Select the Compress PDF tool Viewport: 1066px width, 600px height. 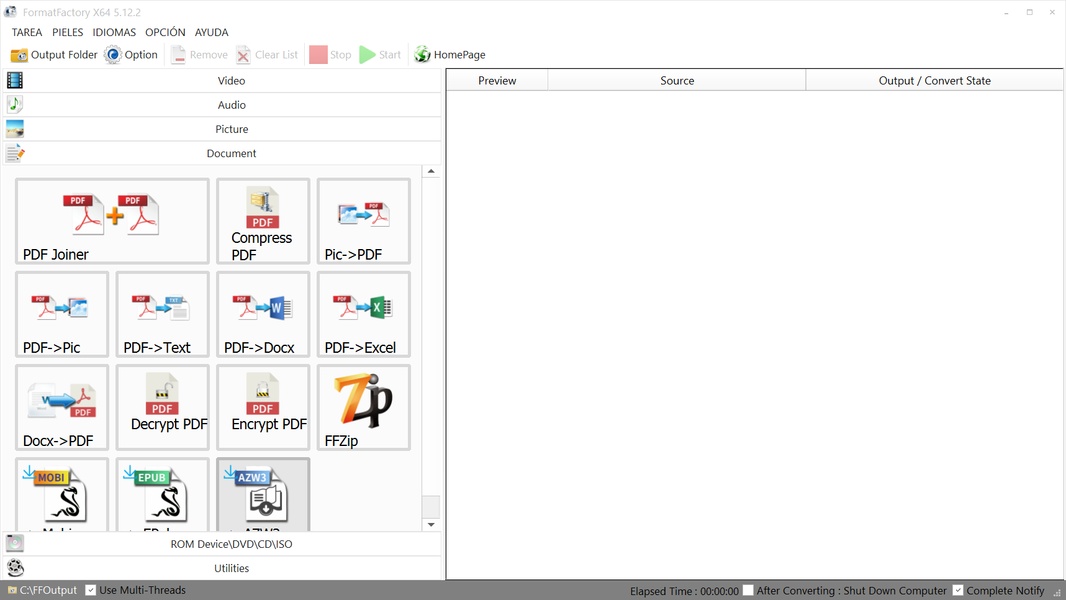tap(263, 221)
